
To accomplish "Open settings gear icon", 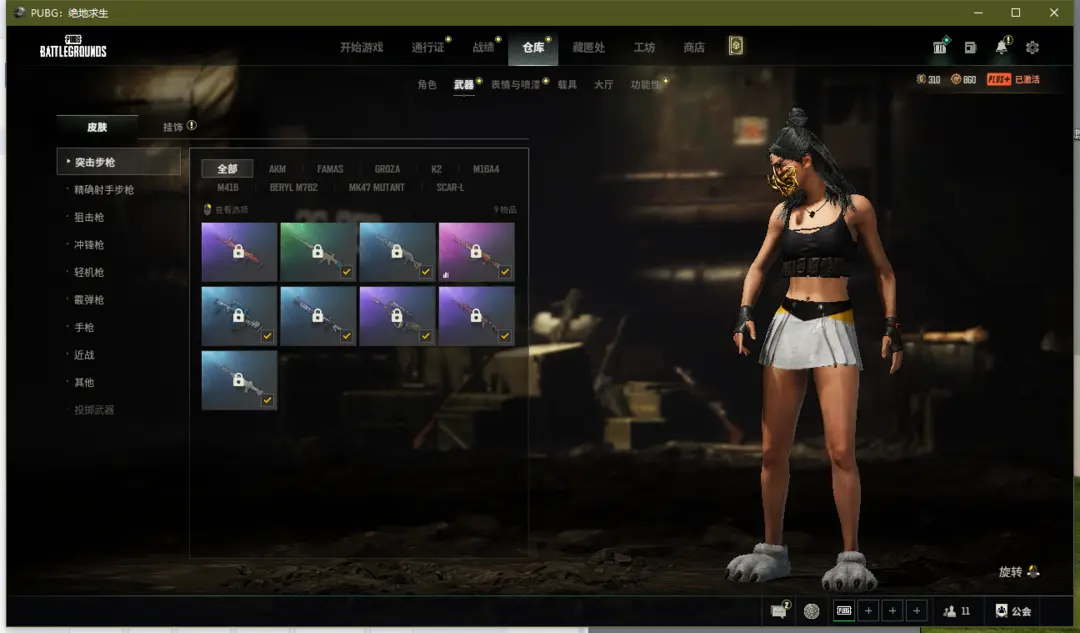I will click(1032, 48).
